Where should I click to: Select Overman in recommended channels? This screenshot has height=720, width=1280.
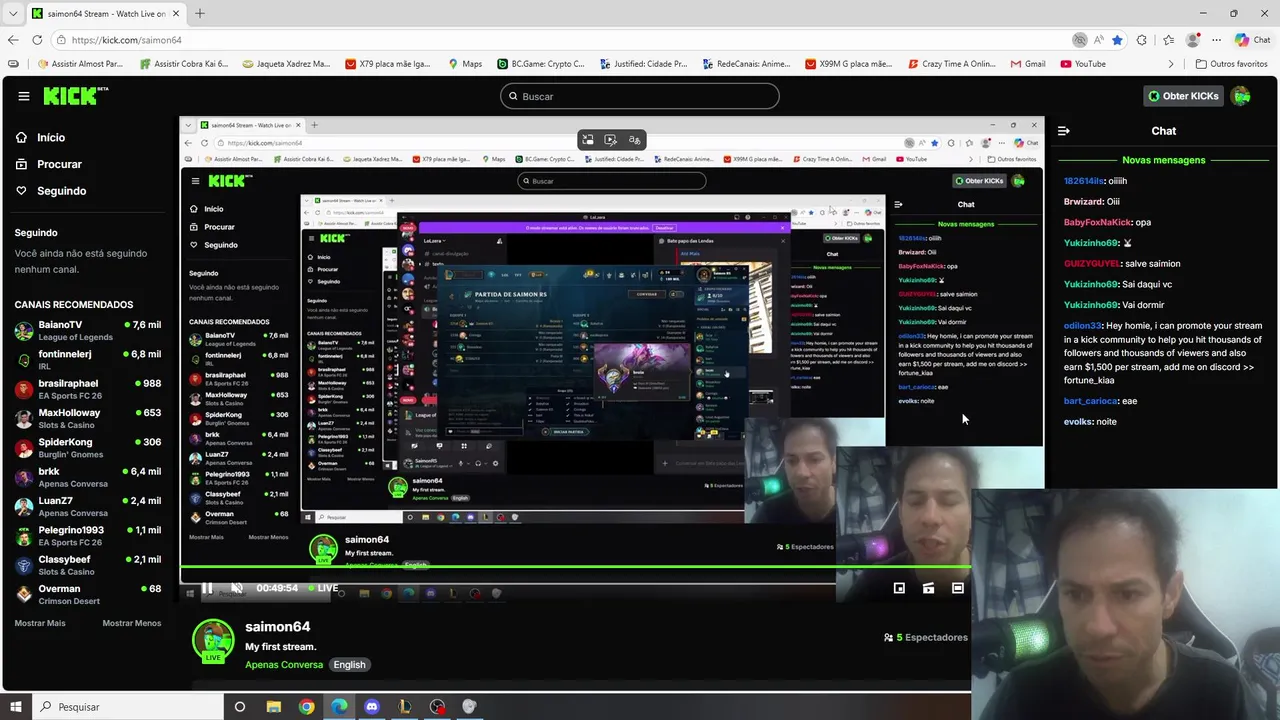[x=88, y=594]
